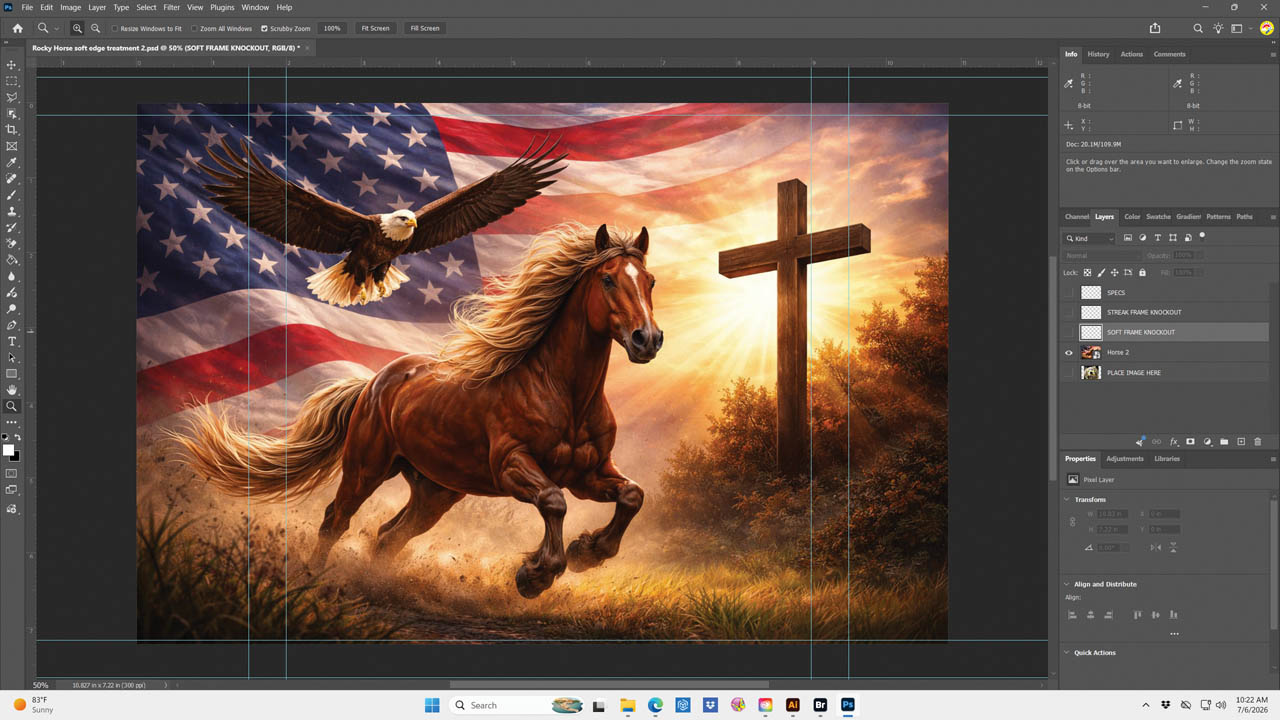Open Photoshop in Windows taskbar
Image resolution: width=1280 pixels, height=720 pixels.
847,705
